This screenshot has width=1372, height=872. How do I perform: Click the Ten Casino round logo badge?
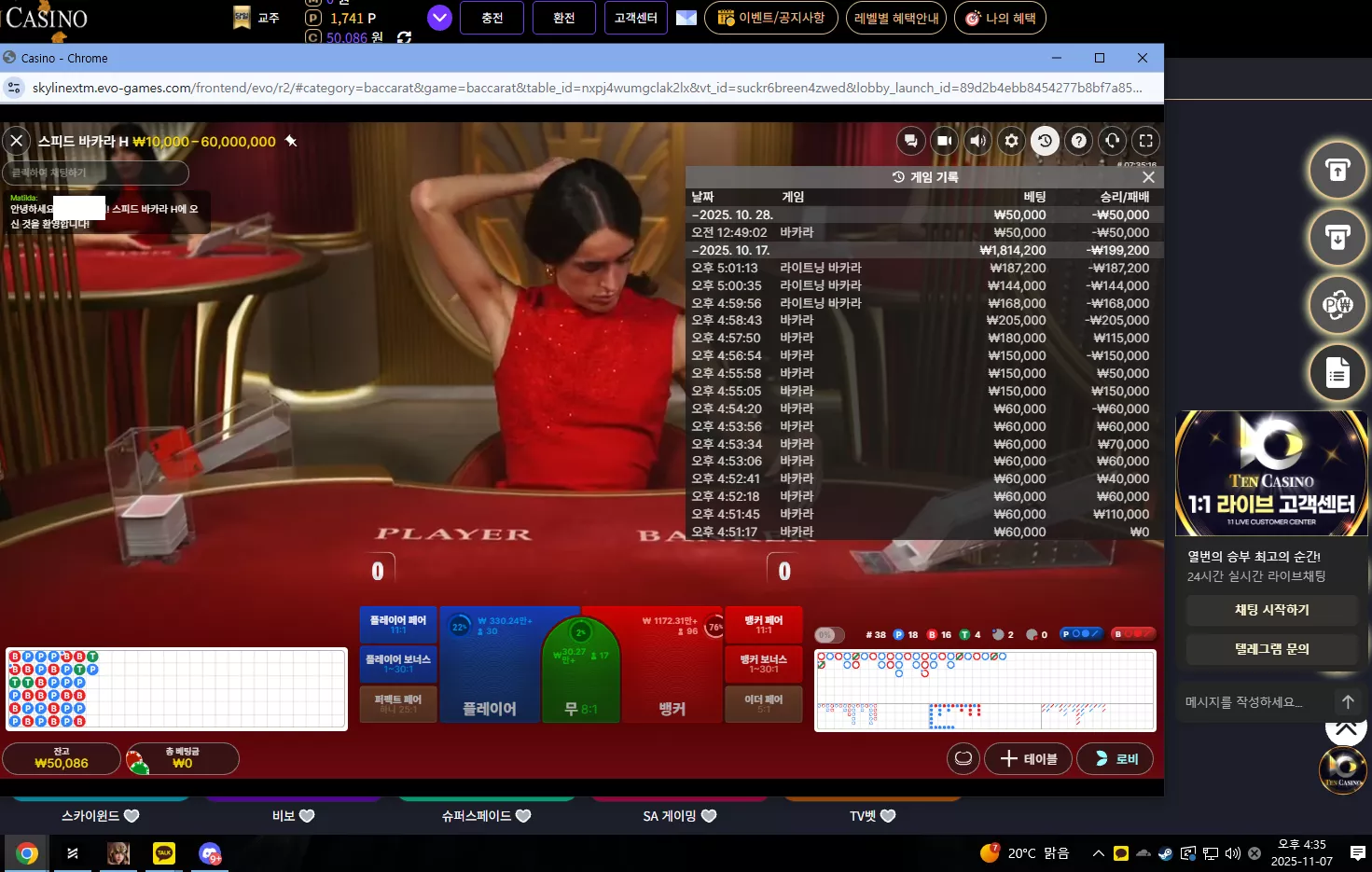point(1343,770)
